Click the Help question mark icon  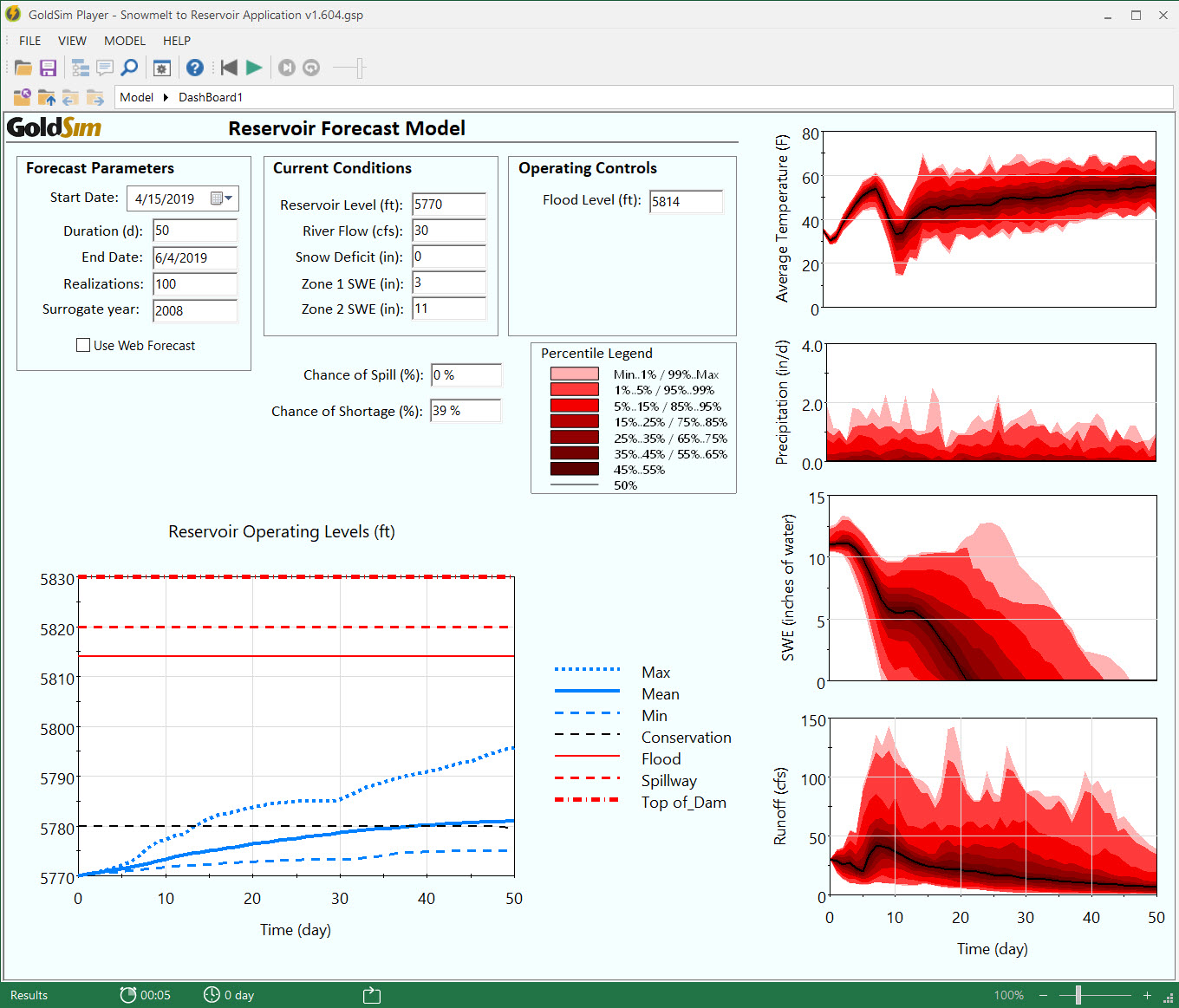(x=194, y=68)
